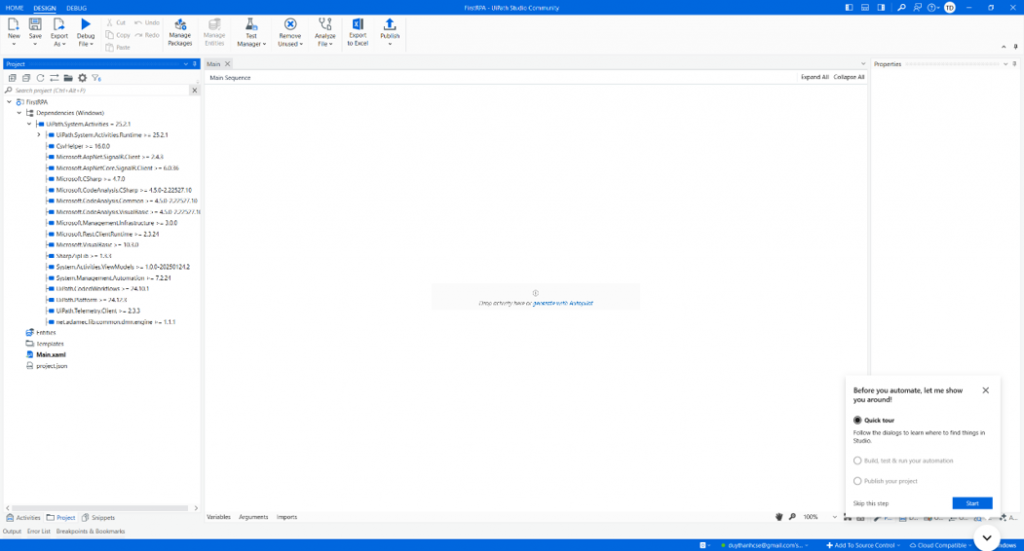Open the Arguments panel
Image resolution: width=1024 pixels, height=551 pixels.
pos(253,517)
